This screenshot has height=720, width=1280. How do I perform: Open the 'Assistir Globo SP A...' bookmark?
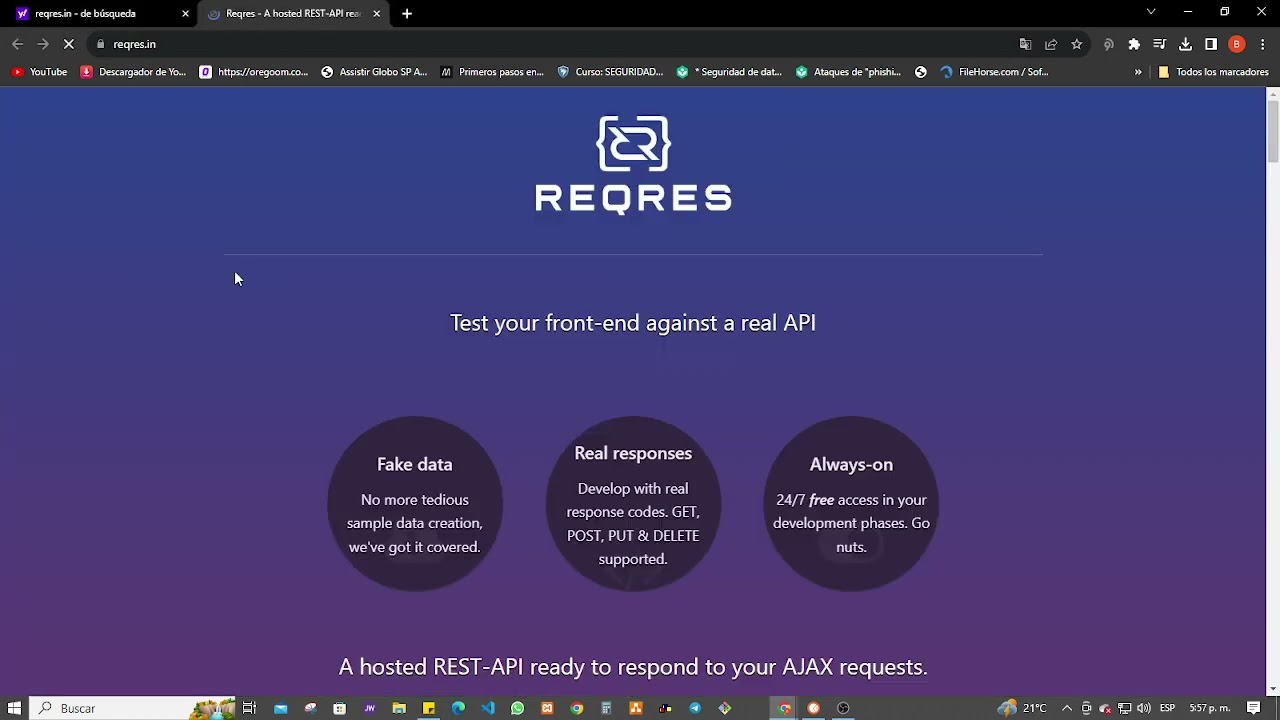point(374,72)
